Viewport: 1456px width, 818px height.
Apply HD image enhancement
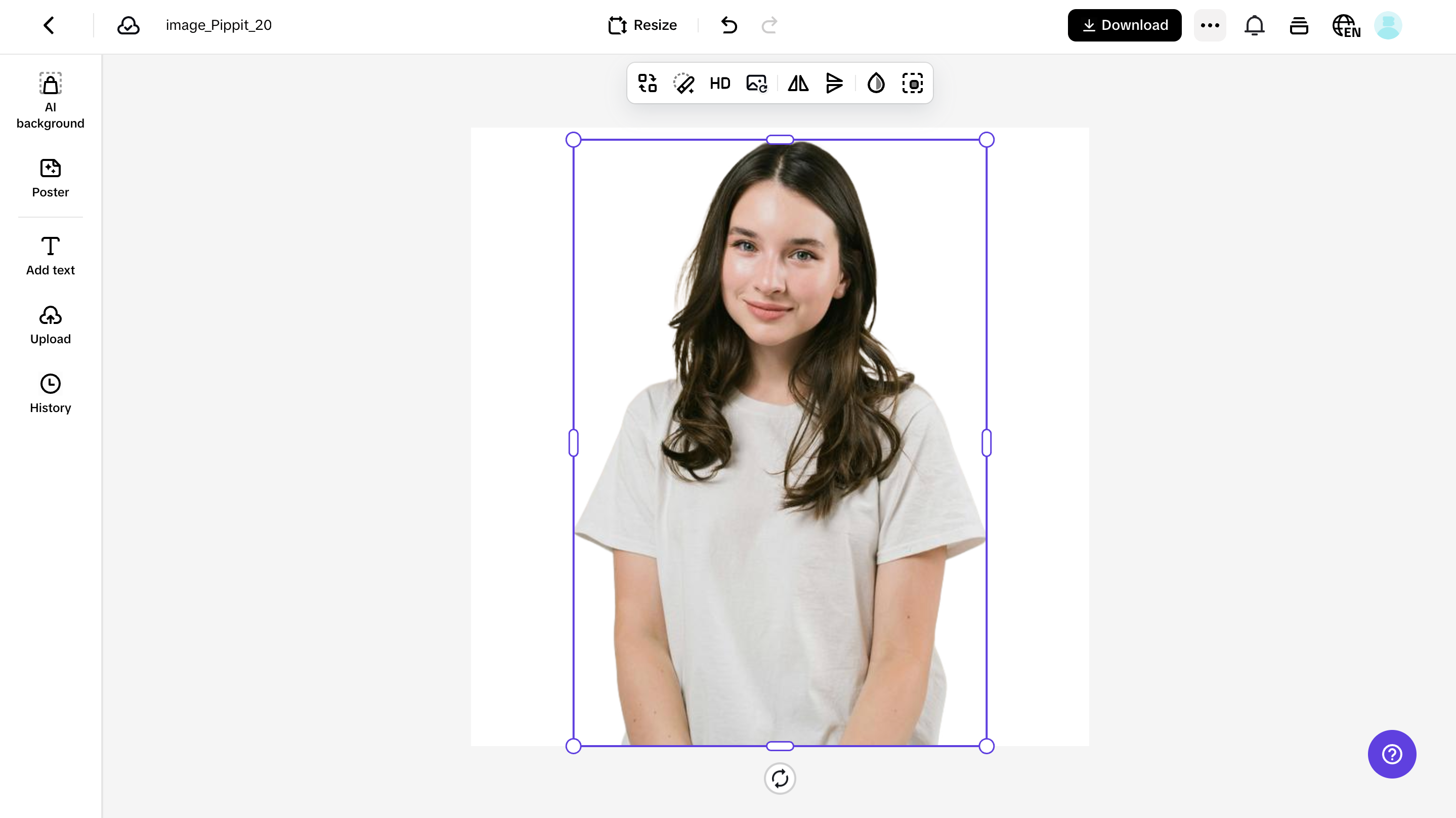tap(720, 83)
